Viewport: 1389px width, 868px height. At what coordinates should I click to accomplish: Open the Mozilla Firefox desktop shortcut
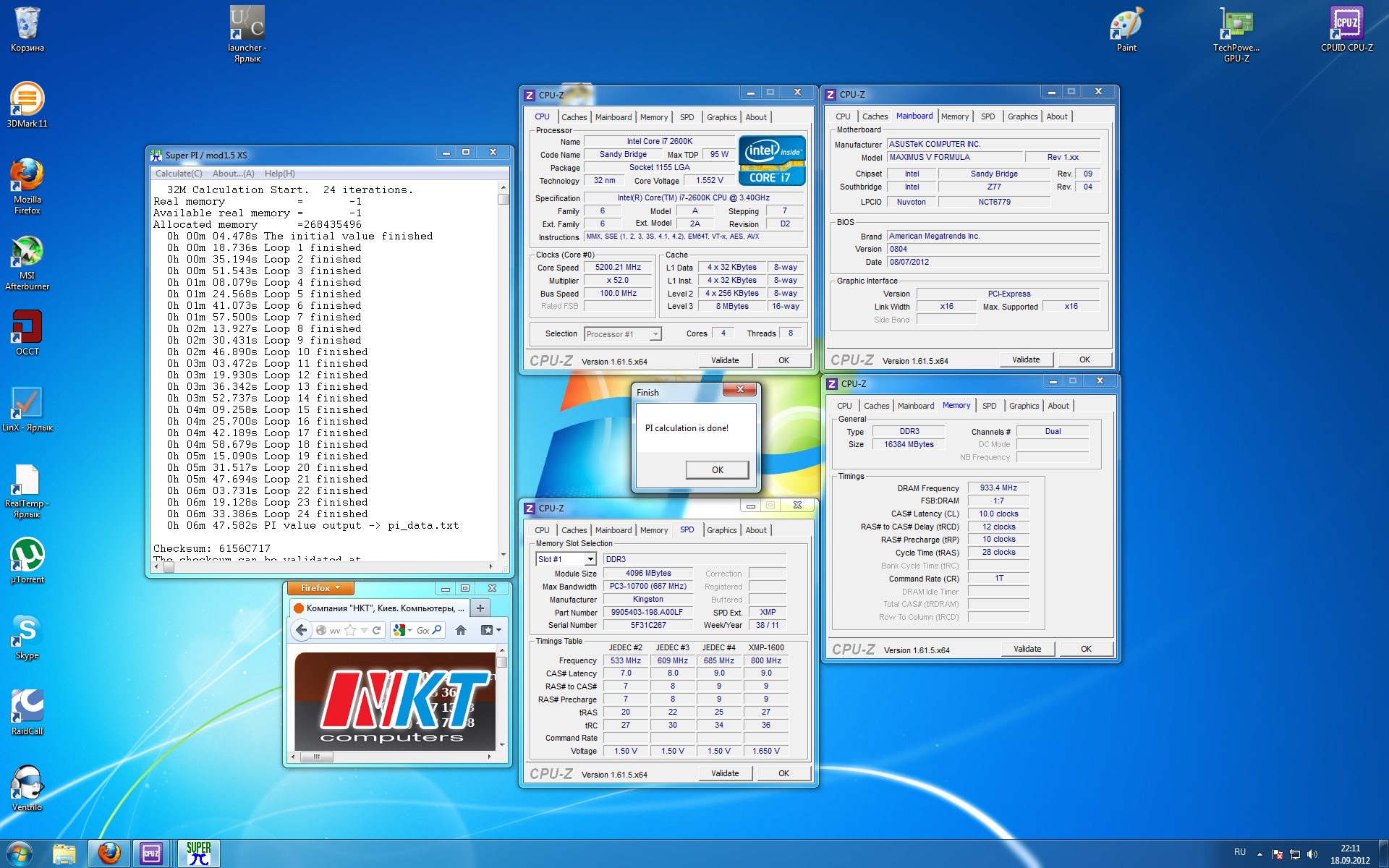pyautogui.click(x=27, y=186)
